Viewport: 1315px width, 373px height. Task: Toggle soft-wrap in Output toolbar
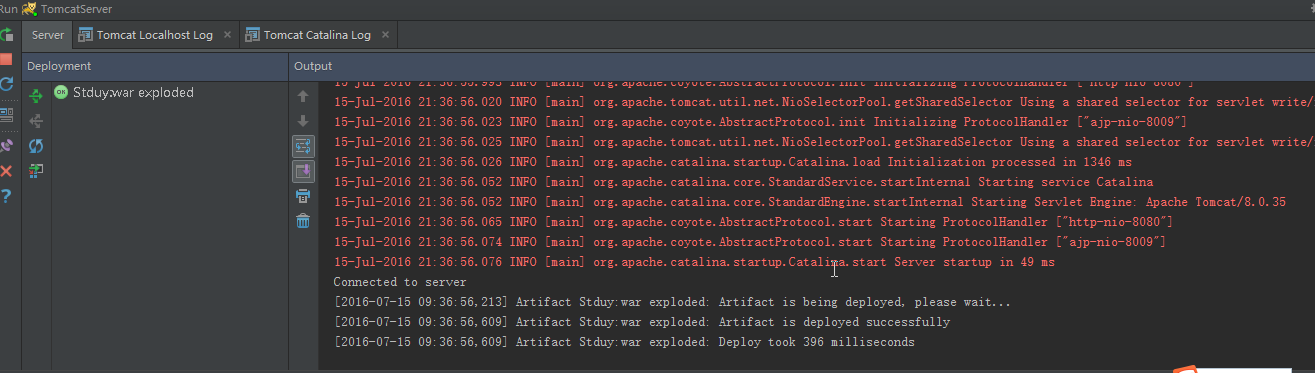click(303, 146)
